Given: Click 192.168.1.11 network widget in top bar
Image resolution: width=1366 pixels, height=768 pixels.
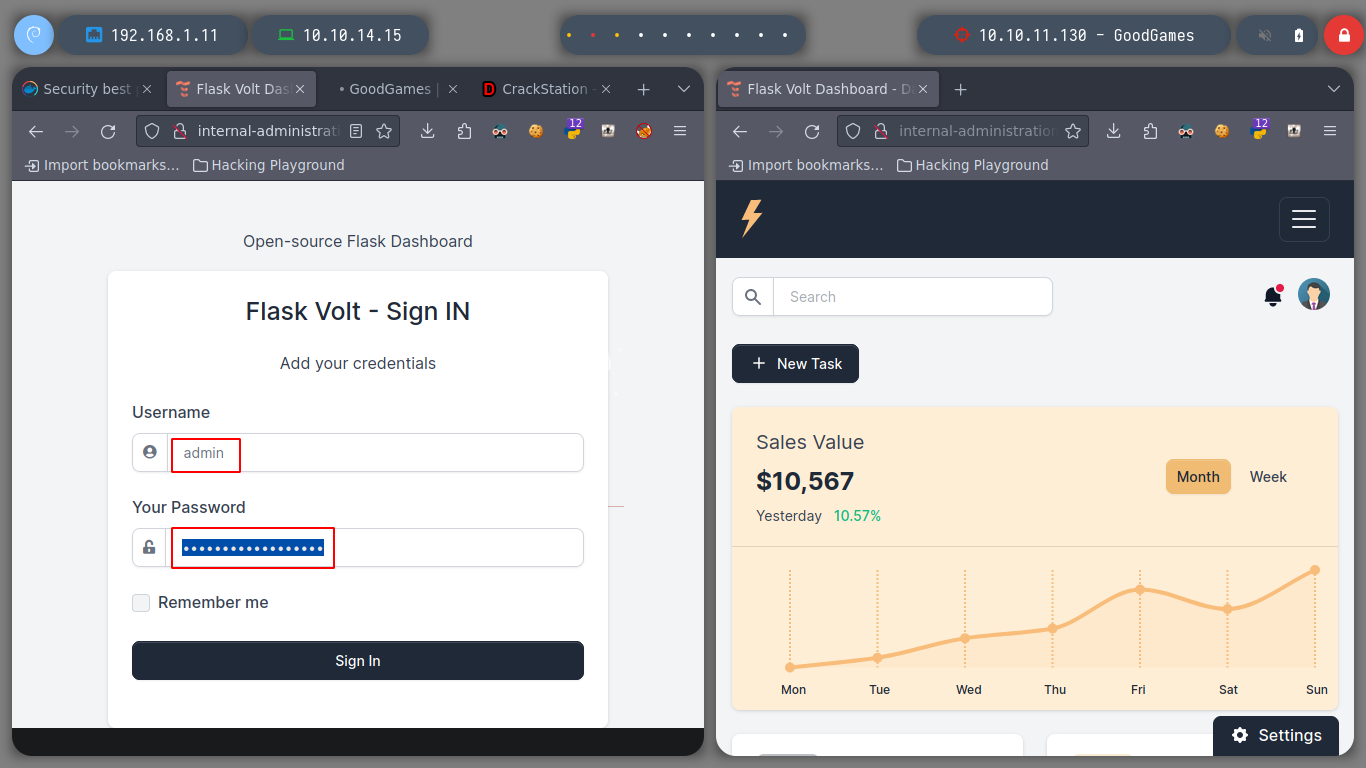Looking at the screenshot, I should 152,35.
